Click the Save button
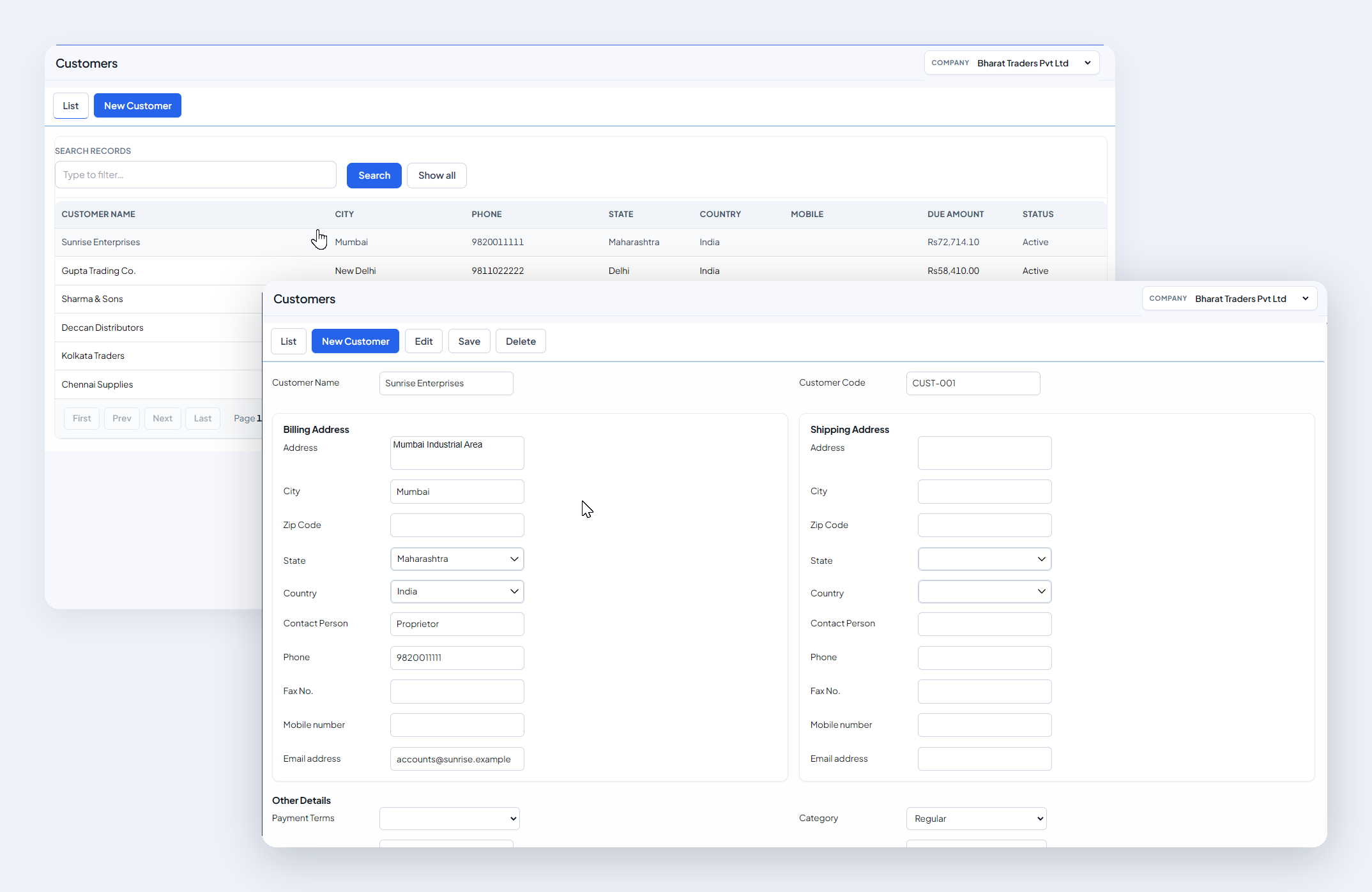The width and height of the screenshot is (1372, 892). click(469, 342)
